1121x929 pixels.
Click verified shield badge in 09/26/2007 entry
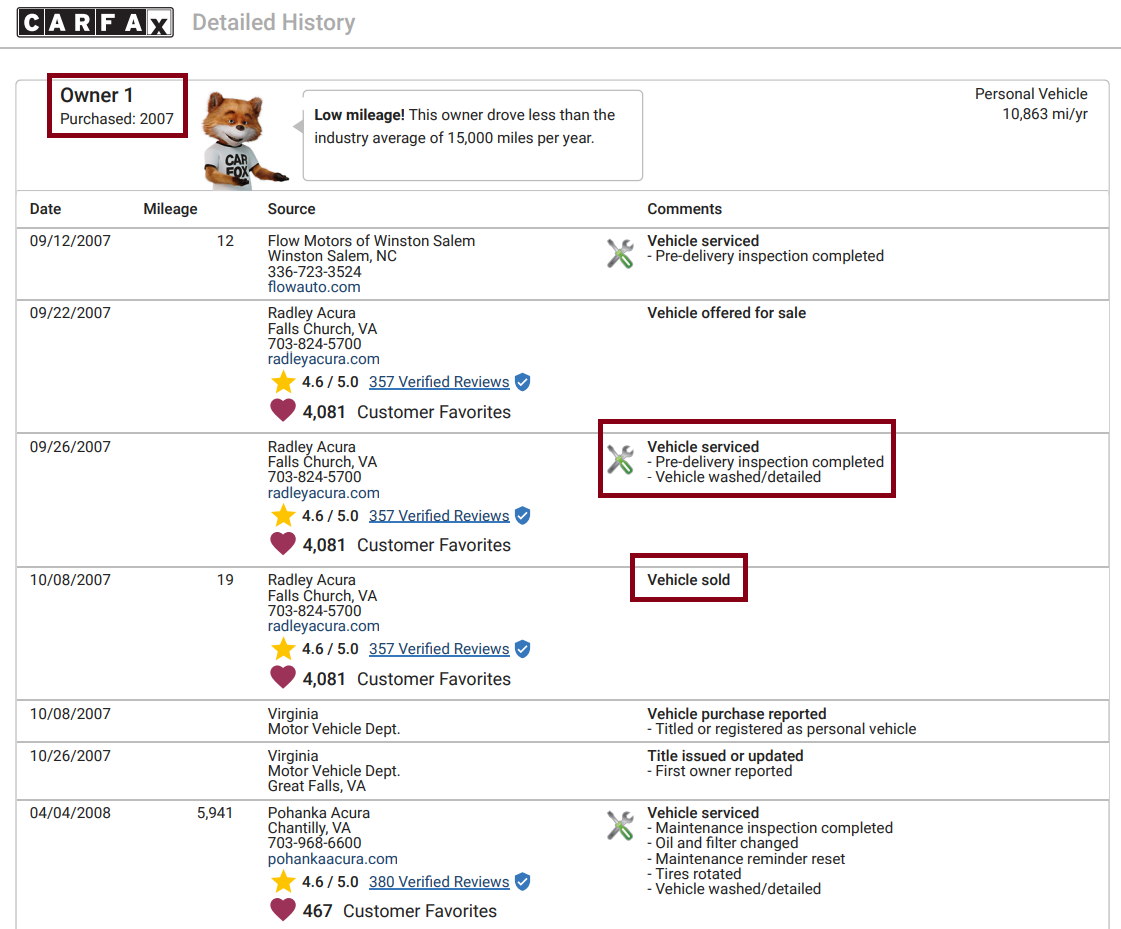(522, 516)
